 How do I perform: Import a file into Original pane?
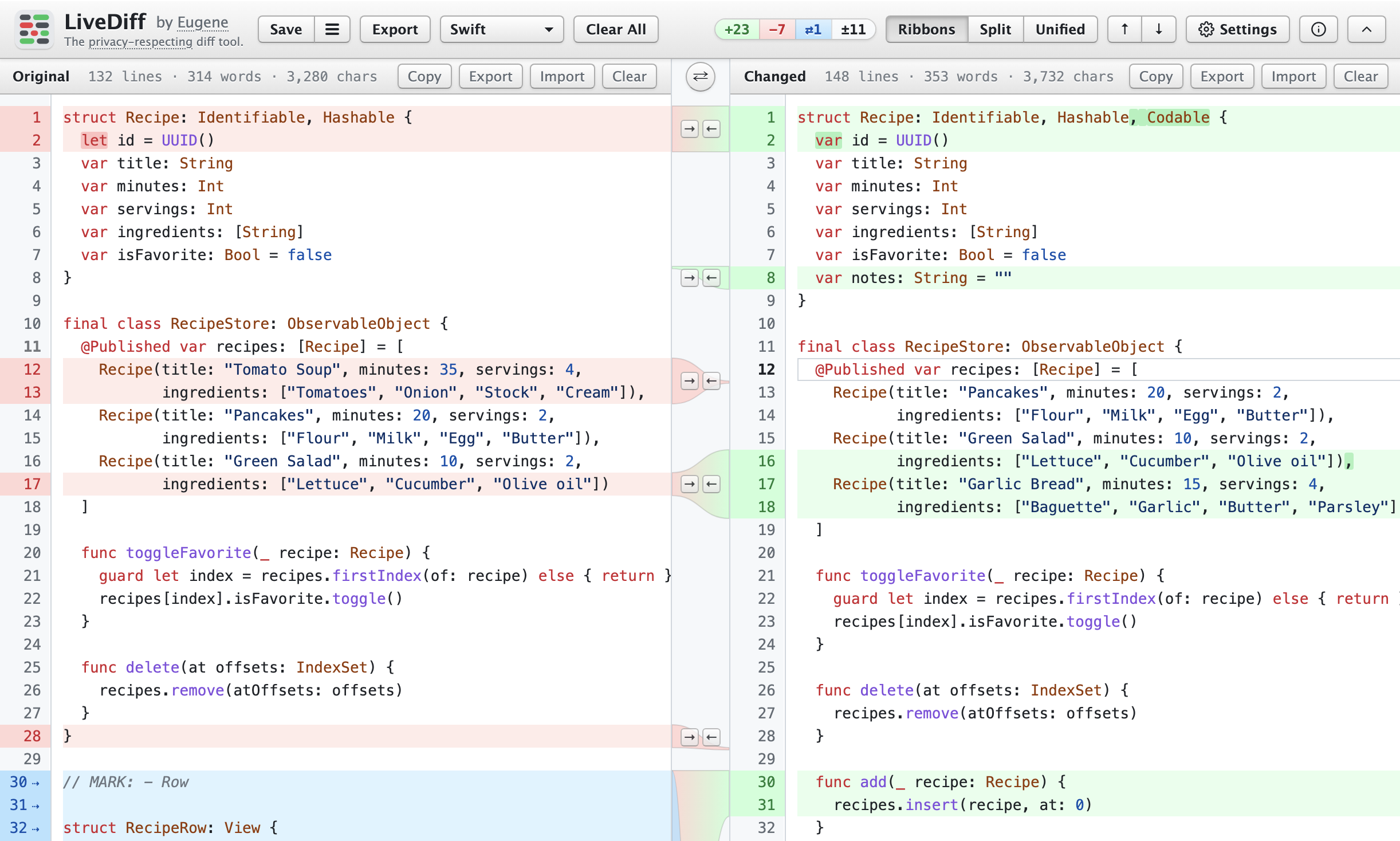pyautogui.click(x=562, y=76)
